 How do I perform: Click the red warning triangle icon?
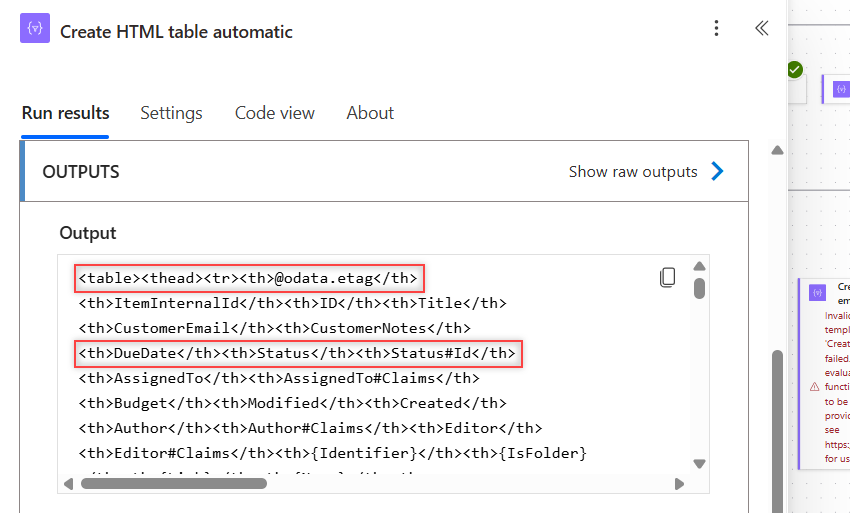click(x=814, y=387)
